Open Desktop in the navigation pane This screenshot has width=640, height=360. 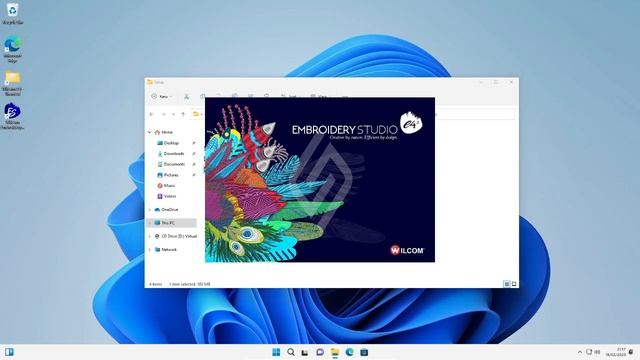click(168, 143)
